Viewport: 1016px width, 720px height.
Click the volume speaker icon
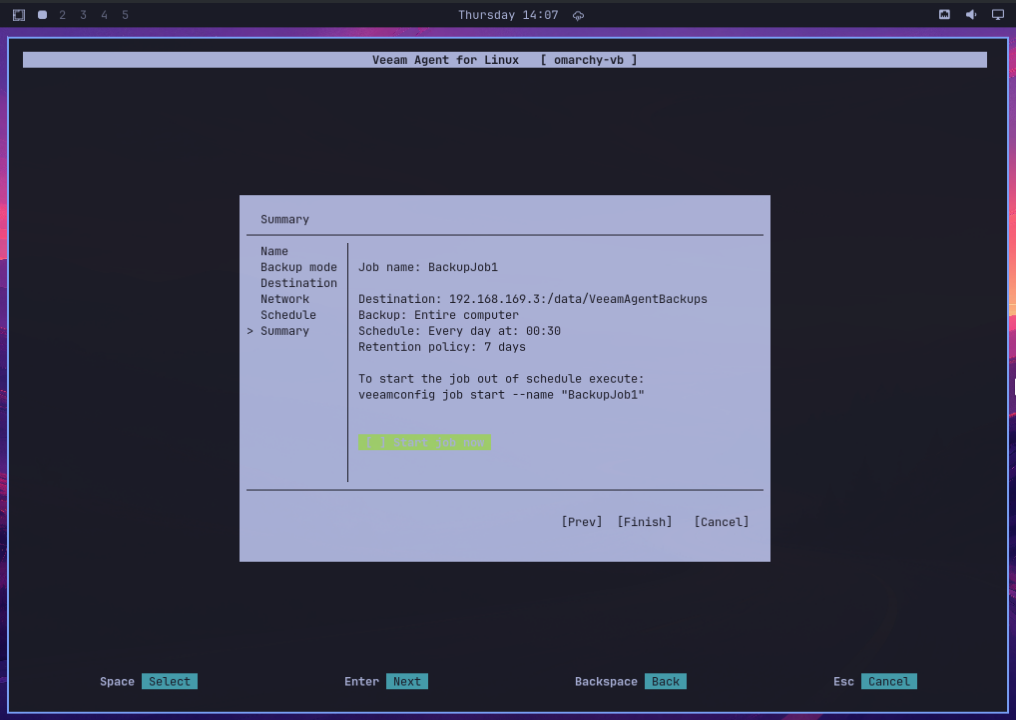(971, 15)
